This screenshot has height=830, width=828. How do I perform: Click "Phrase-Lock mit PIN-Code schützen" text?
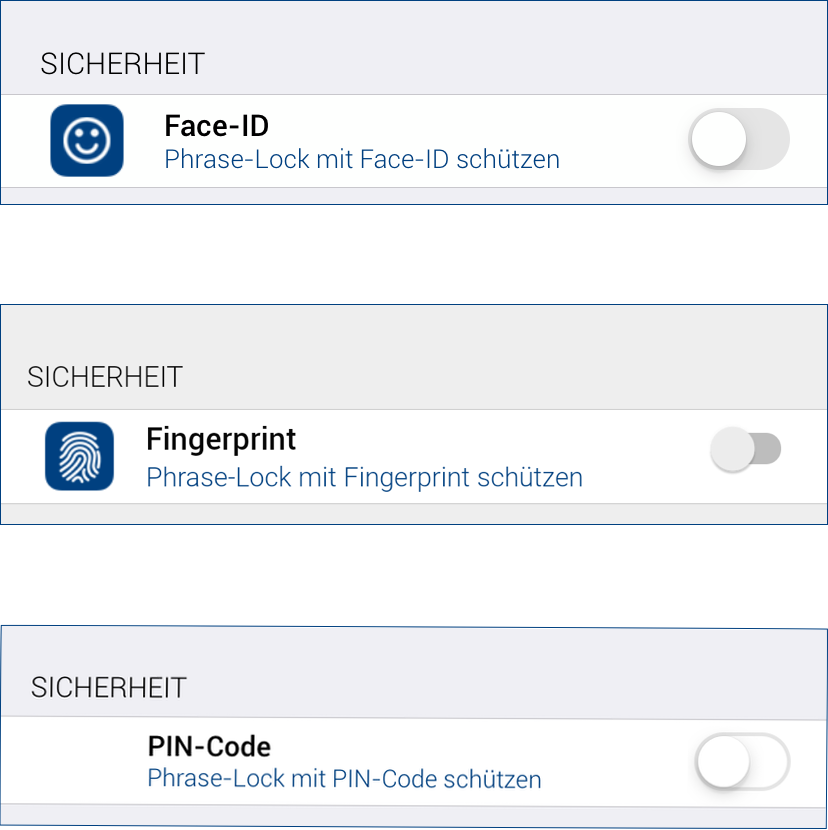coord(344,778)
